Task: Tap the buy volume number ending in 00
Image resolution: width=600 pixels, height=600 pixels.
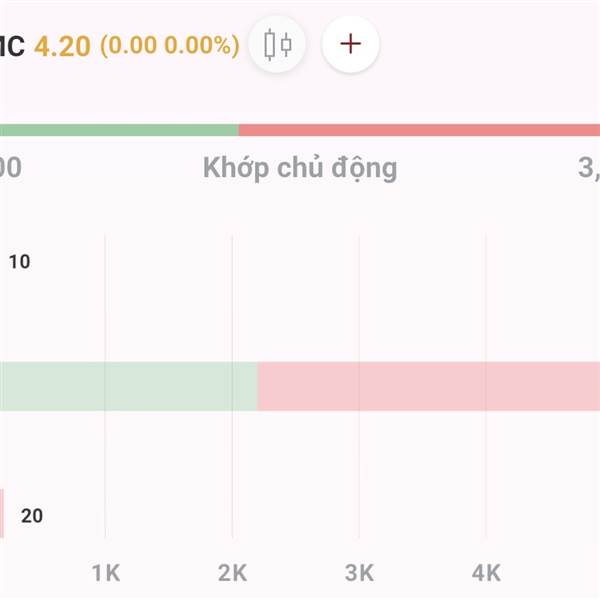Action: tap(11, 168)
